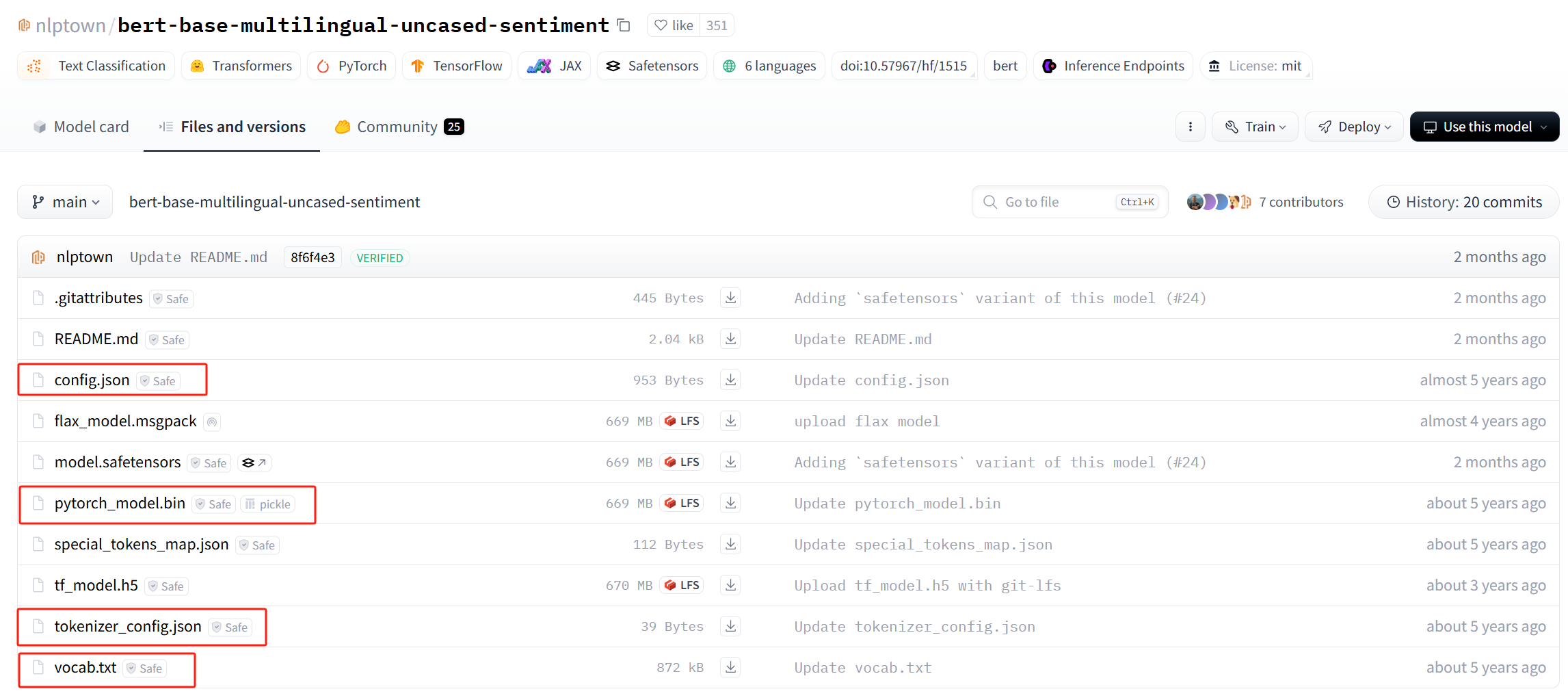Open safetensors viewer icon next to model.safetensors
Screen dimensions: 1568x700
click(254, 463)
